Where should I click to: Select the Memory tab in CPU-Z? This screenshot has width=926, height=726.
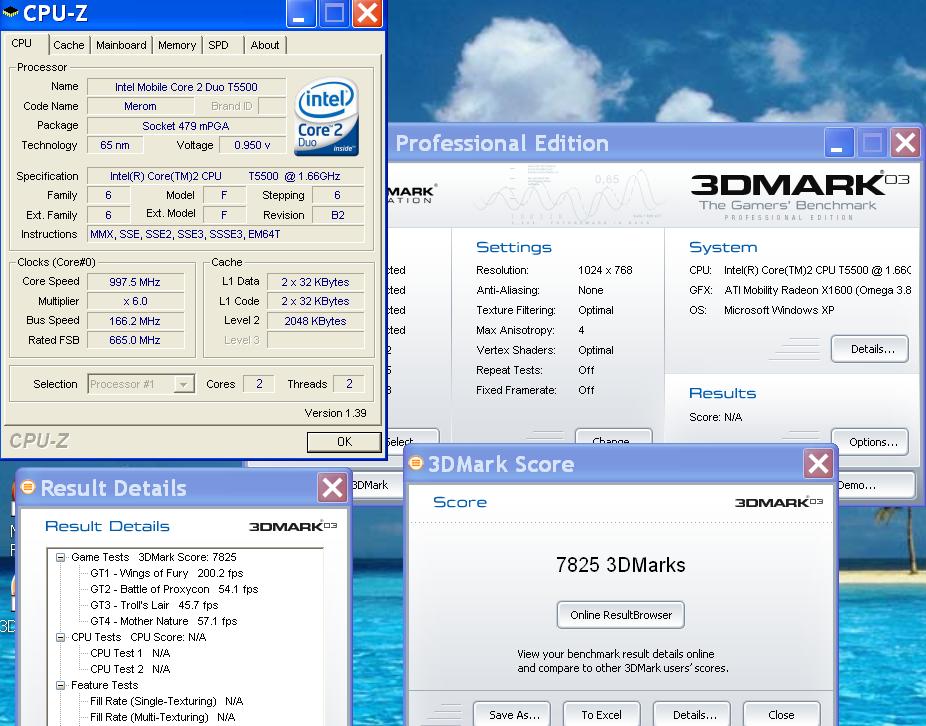tap(177, 45)
